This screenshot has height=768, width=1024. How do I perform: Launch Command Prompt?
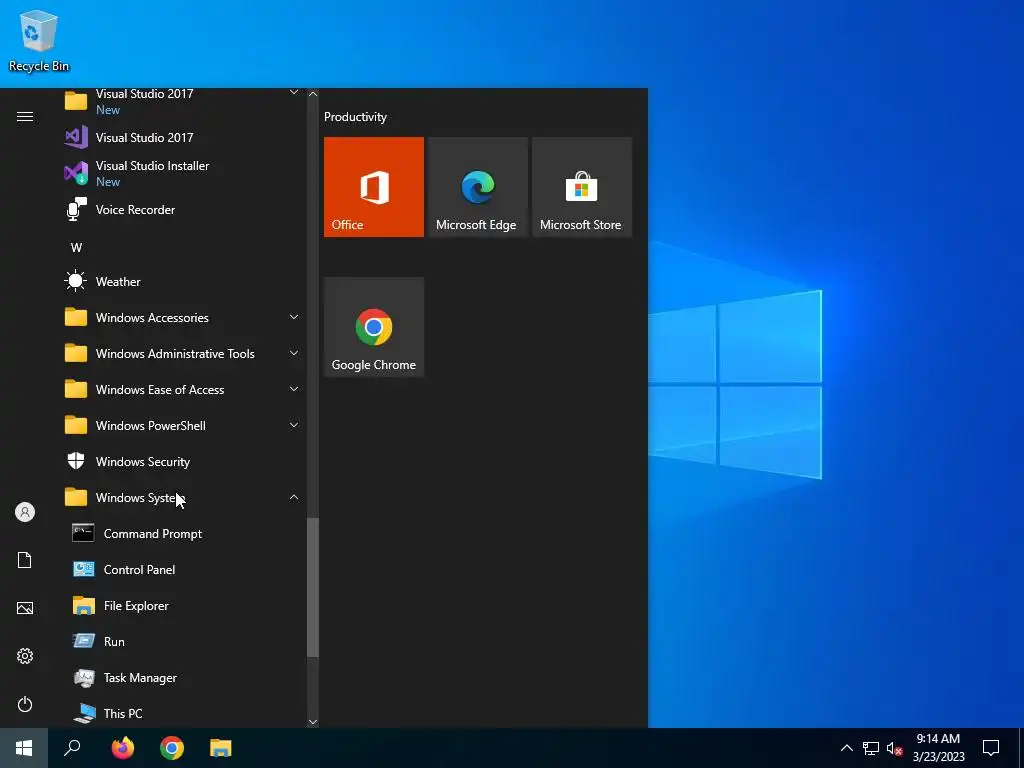[x=183, y=534]
